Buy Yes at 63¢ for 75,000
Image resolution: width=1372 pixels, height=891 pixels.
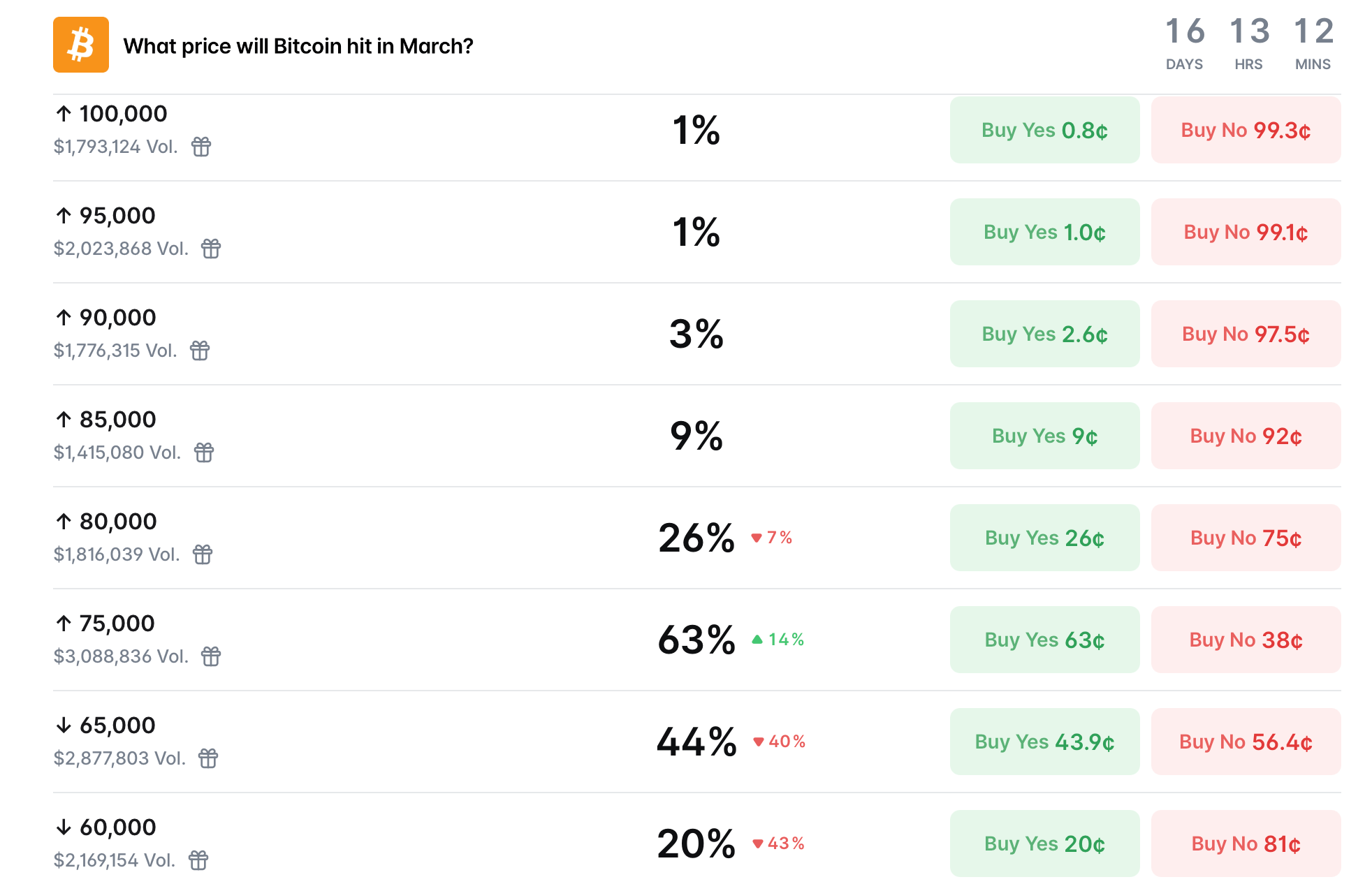coord(1044,640)
